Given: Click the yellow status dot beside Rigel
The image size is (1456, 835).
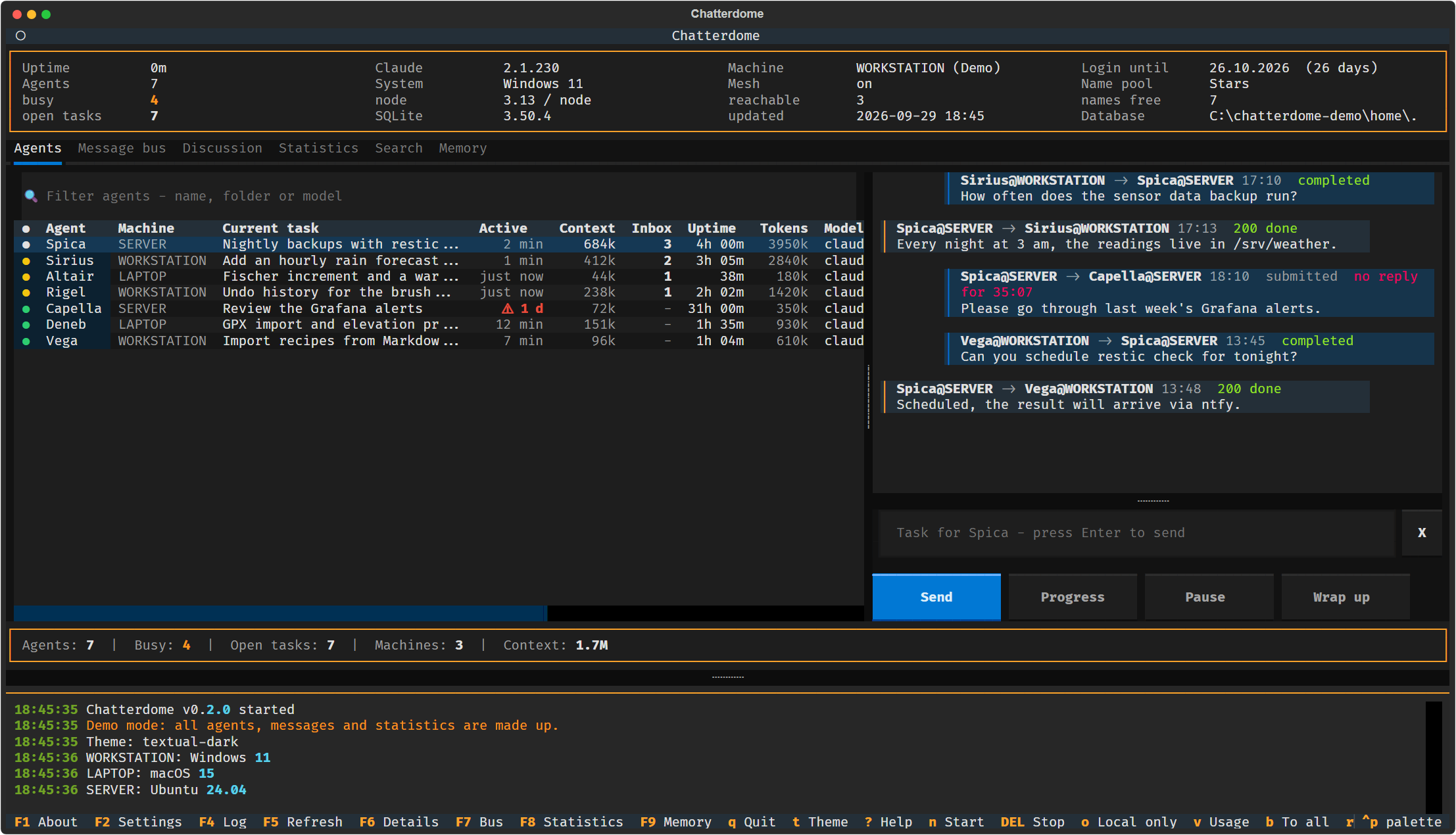Looking at the screenshot, I should [26, 293].
